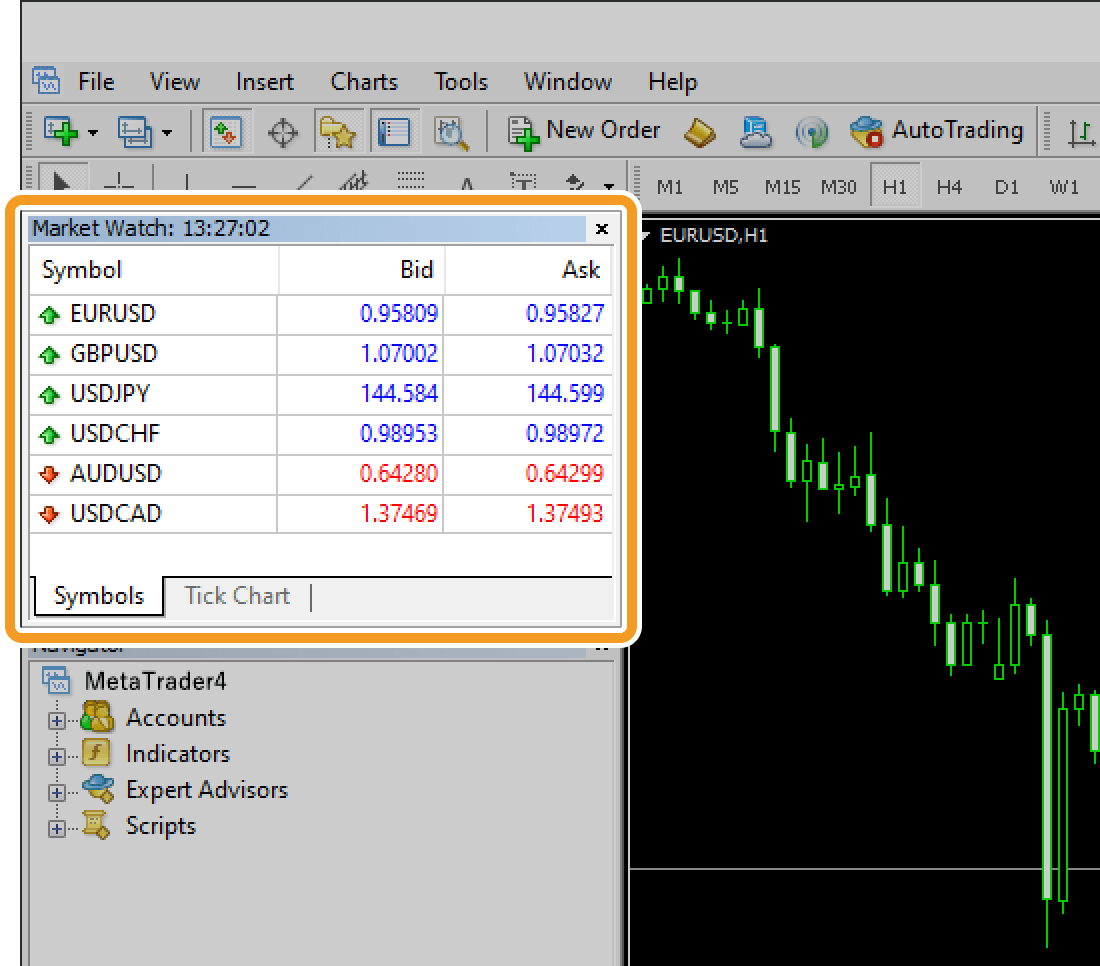Click the New Chart toolbar icon
The height and width of the screenshot is (966, 1100).
61,131
